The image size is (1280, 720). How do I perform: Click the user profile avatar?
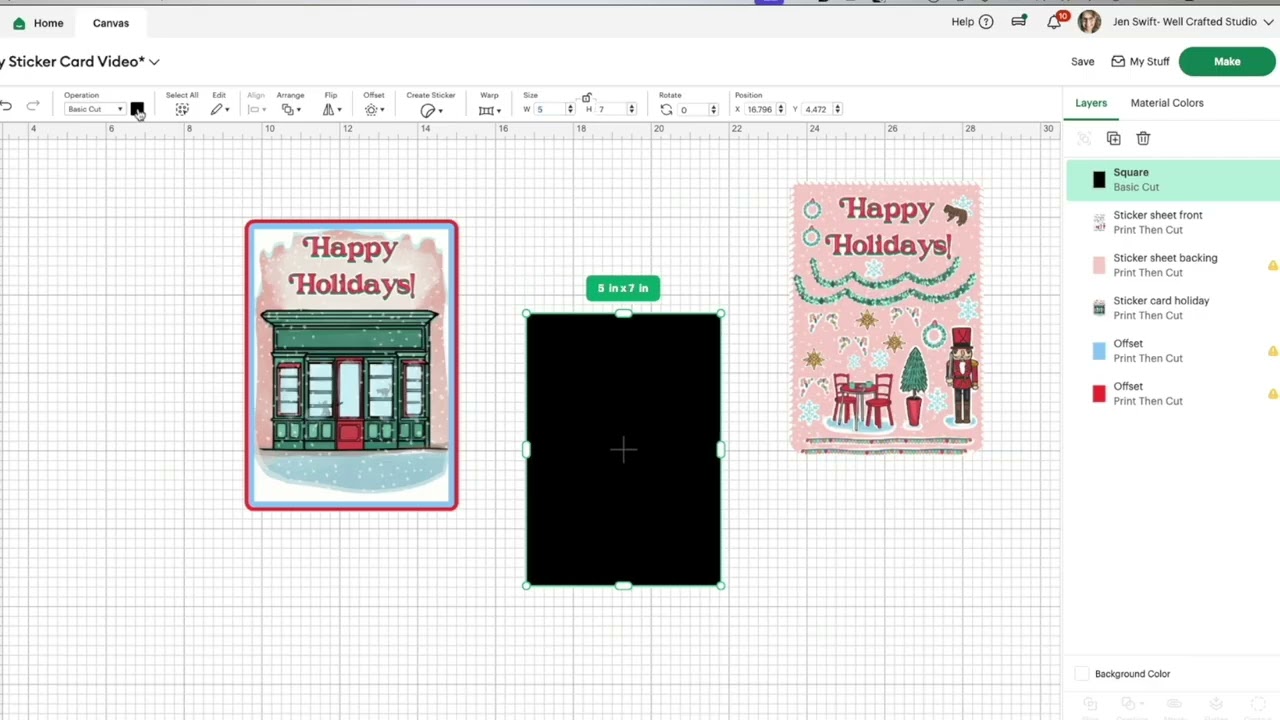1089,22
